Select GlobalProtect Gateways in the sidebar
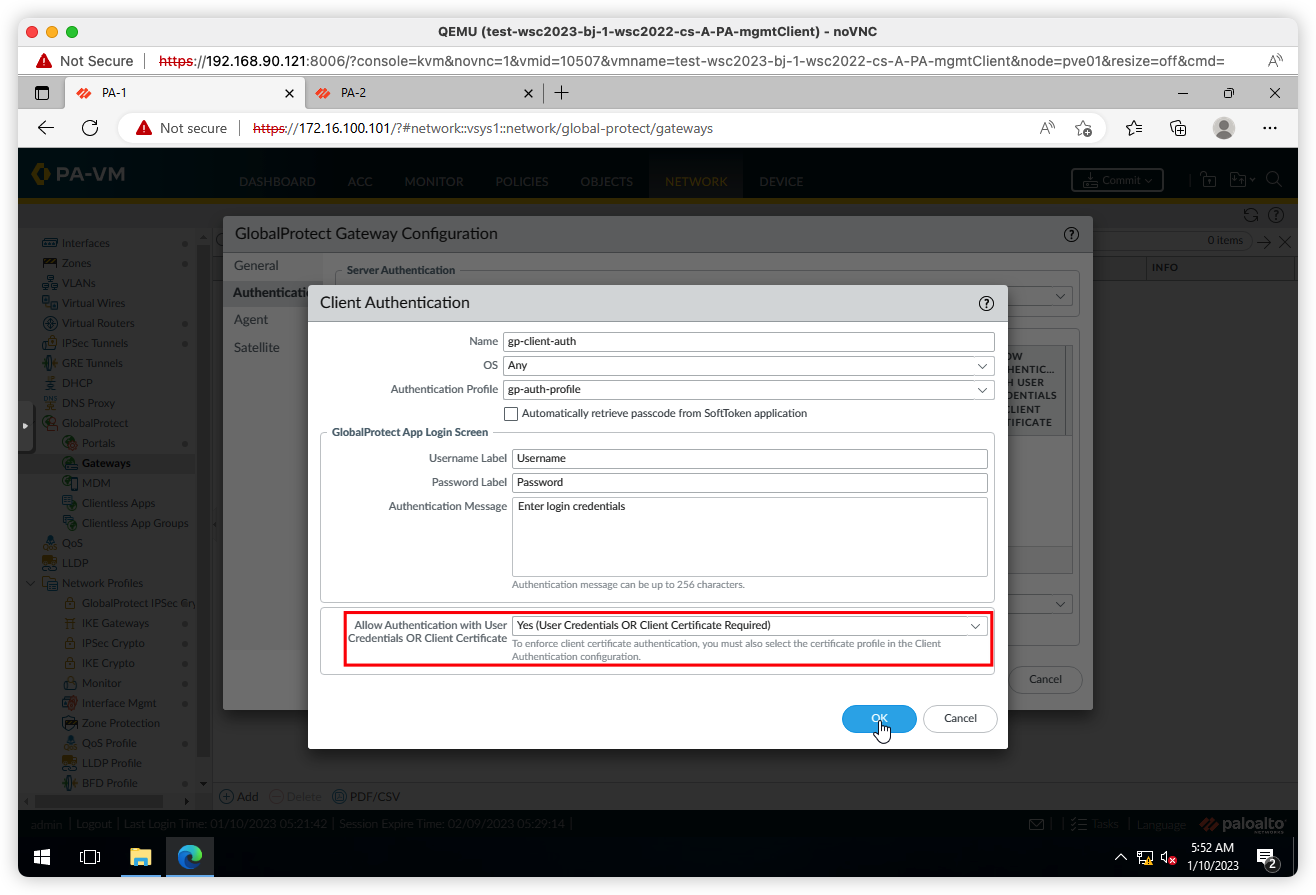Image resolution: width=1316 pixels, height=895 pixels. (x=106, y=463)
